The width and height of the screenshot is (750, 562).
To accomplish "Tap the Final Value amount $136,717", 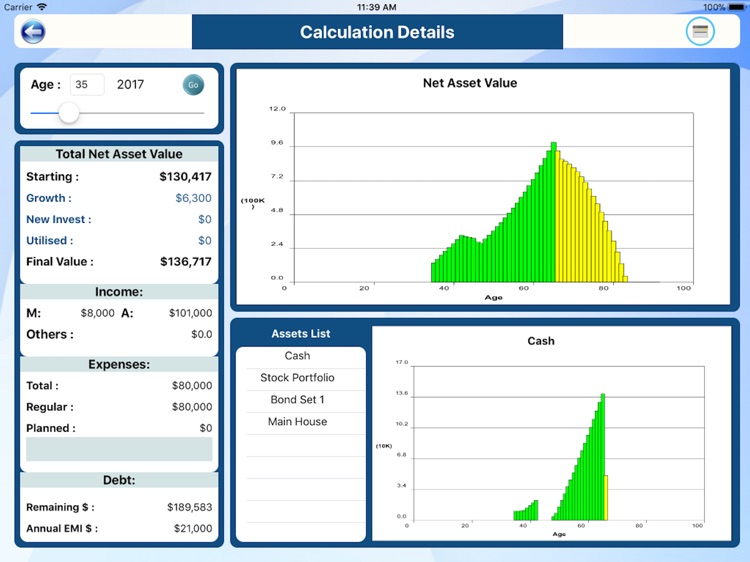I will coord(185,262).
